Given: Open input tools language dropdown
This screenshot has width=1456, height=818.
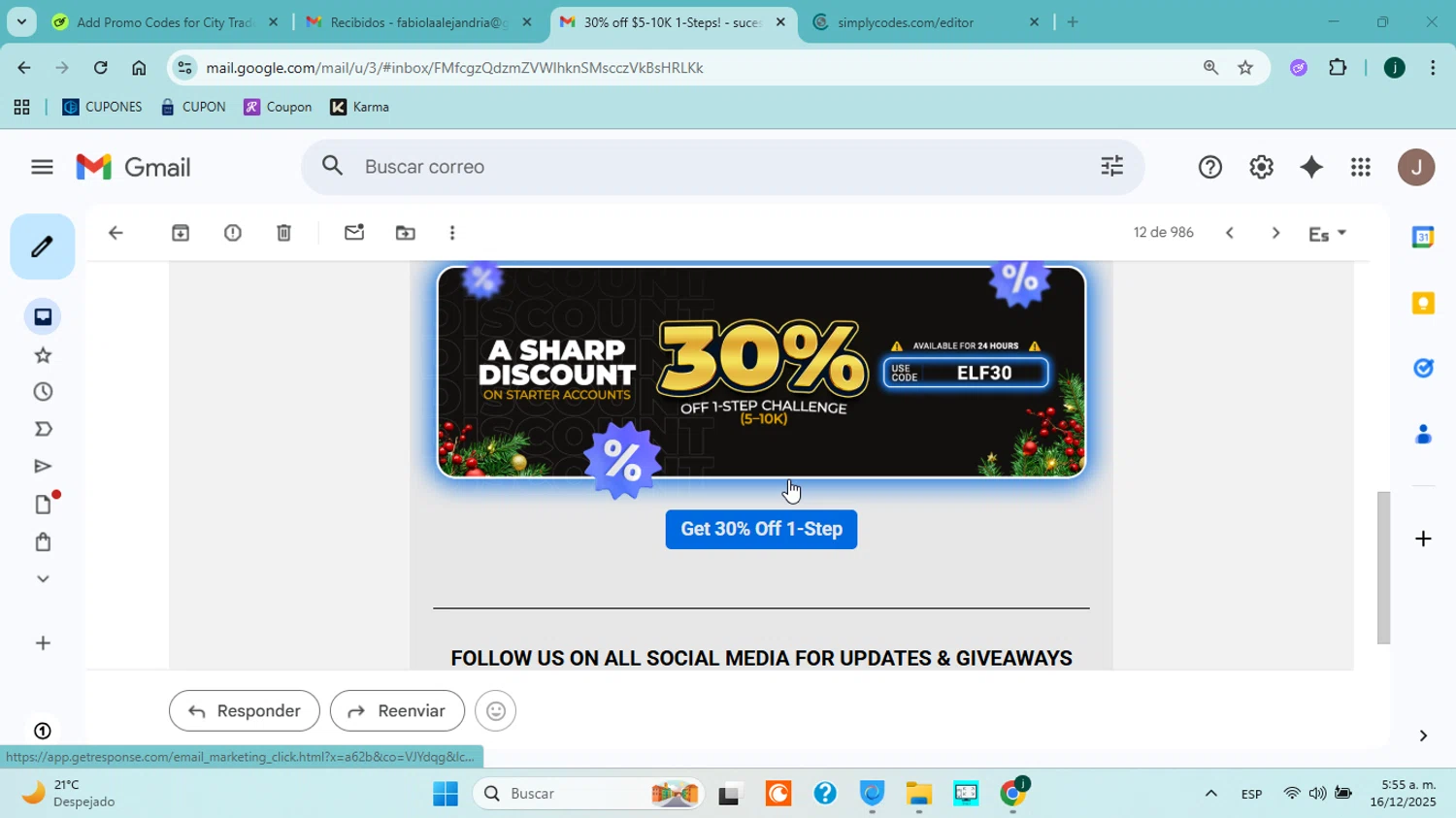Looking at the screenshot, I should click(1328, 234).
